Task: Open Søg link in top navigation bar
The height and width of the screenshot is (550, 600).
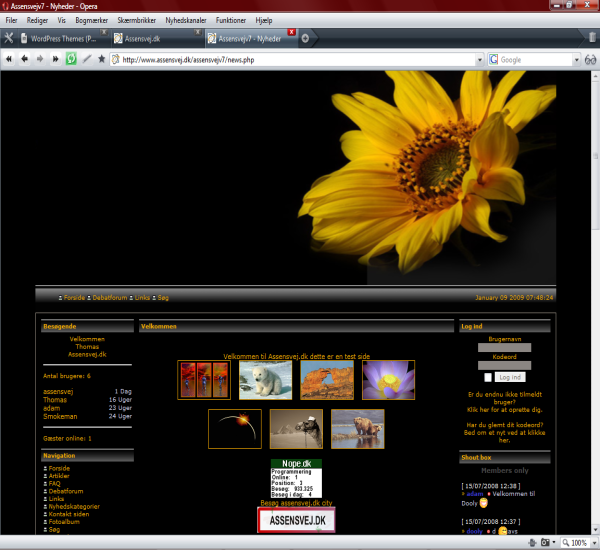Action: click(x=163, y=297)
